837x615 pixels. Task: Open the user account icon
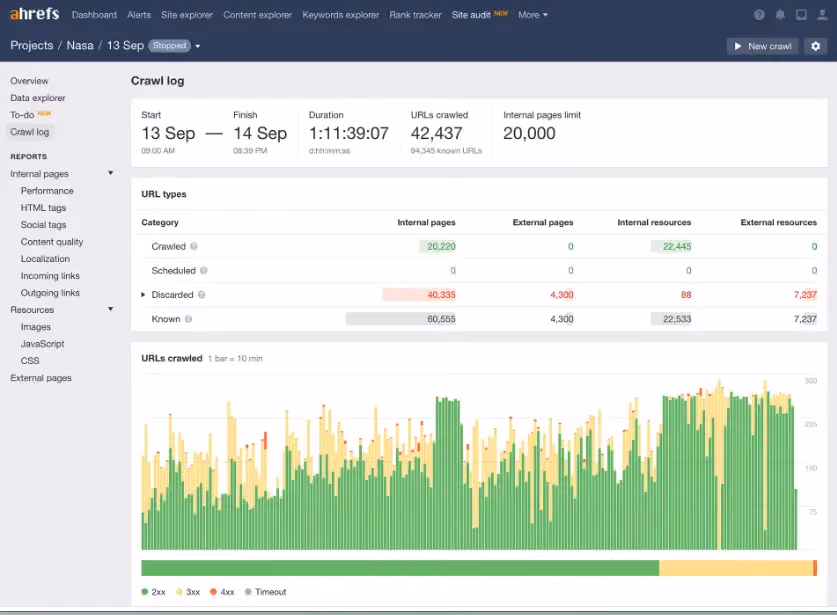822,15
